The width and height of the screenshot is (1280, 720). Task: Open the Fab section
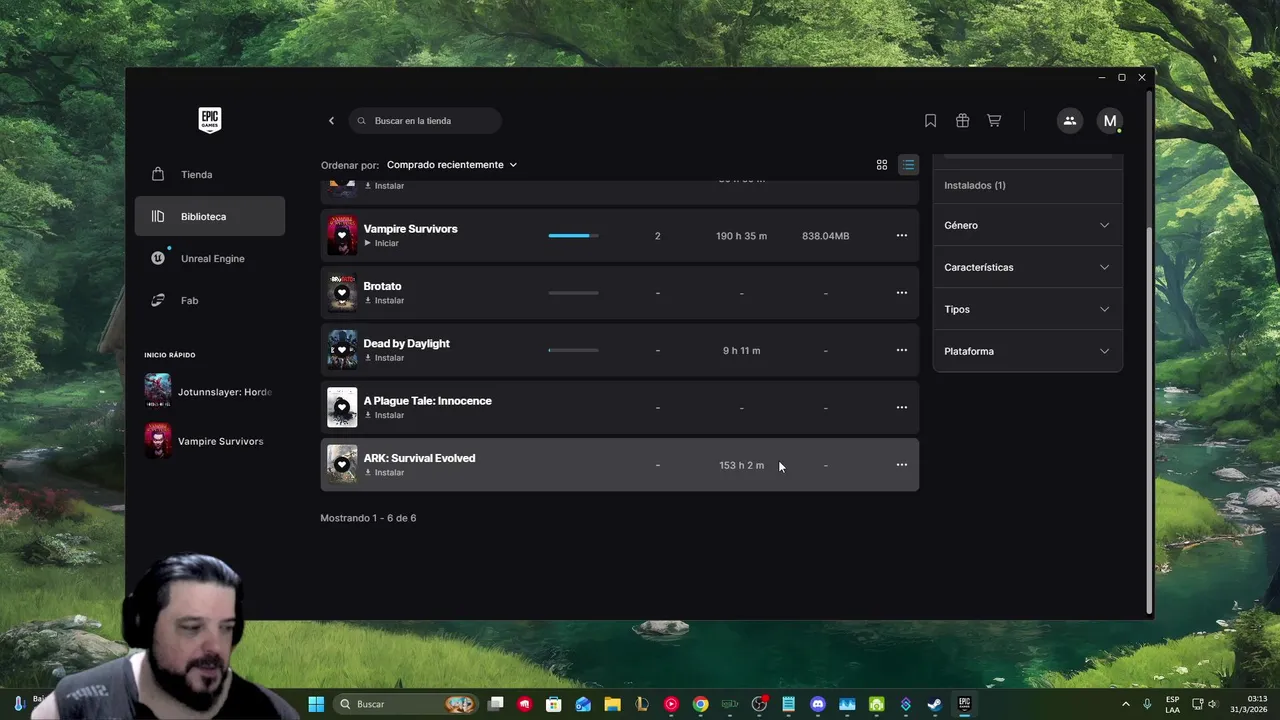pos(210,300)
